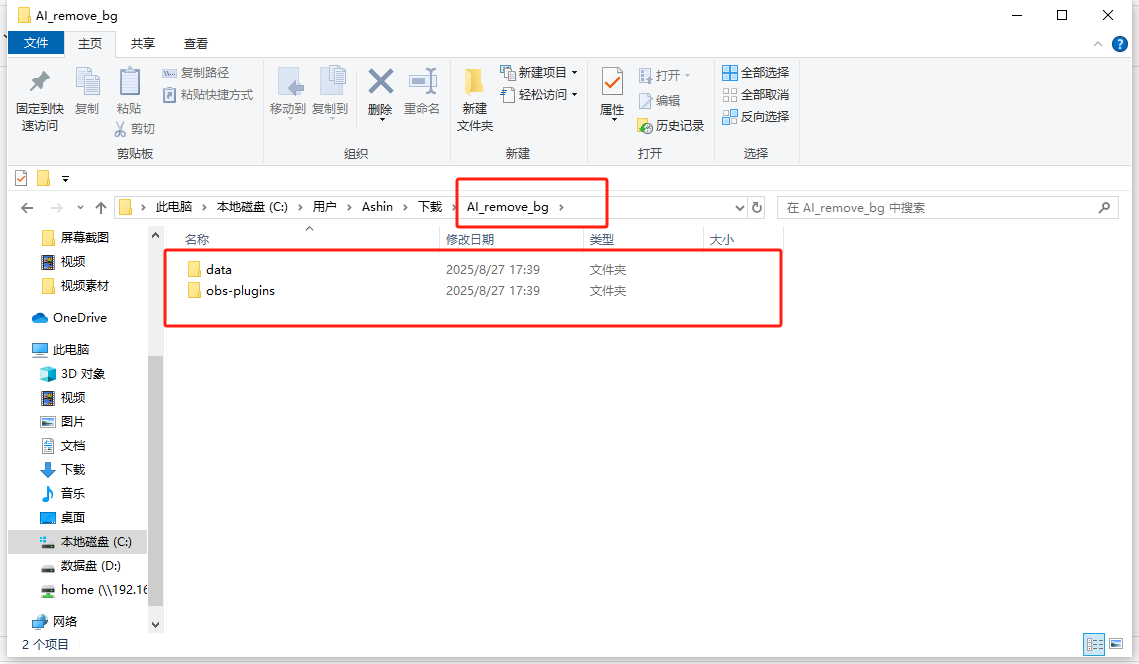Click the 重命名 rename icon
The height and width of the screenshot is (664, 1139).
pyautogui.click(x=422, y=82)
